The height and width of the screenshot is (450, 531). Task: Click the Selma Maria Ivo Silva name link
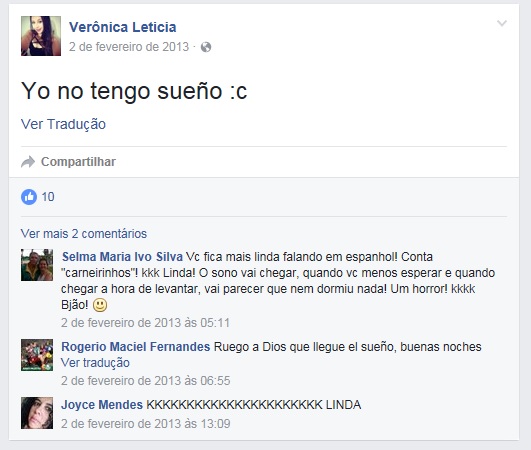click(x=122, y=257)
